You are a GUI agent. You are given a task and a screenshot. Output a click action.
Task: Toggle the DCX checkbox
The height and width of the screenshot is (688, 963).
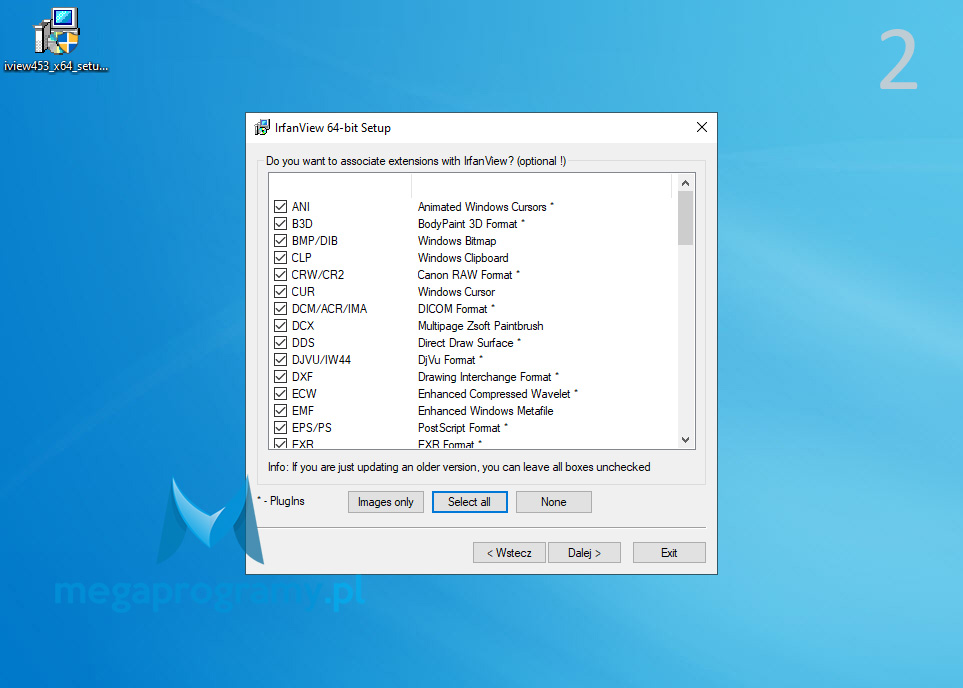pos(281,326)
